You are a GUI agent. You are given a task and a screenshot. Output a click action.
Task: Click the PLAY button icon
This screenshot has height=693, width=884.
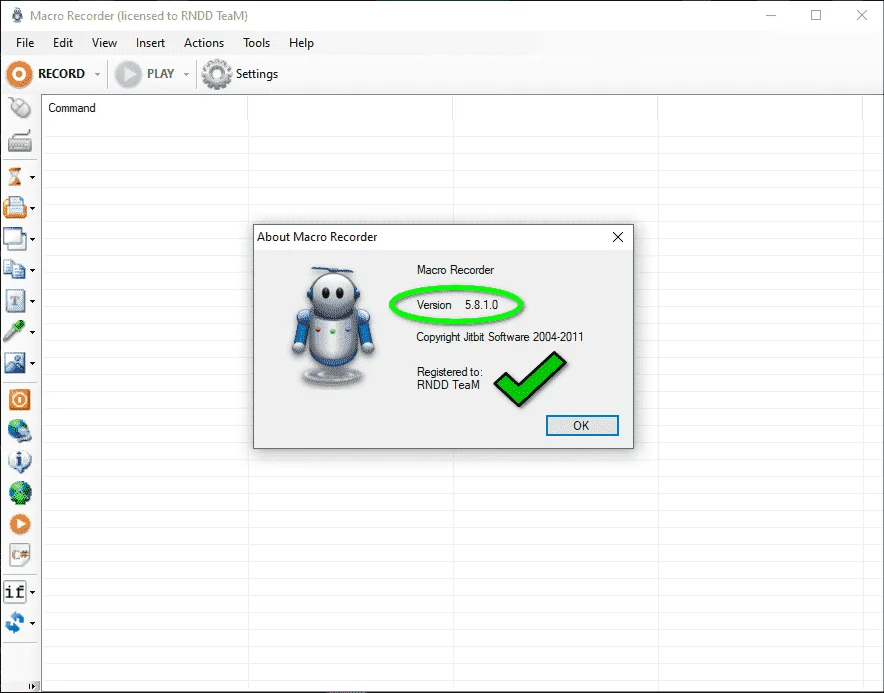pyautogui.click(x=128, y=74)
